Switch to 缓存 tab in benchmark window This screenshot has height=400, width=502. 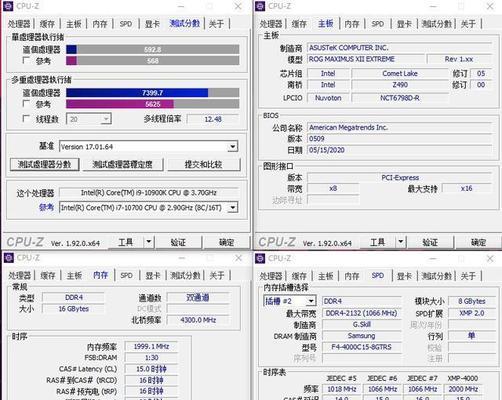tap(47, 24)
